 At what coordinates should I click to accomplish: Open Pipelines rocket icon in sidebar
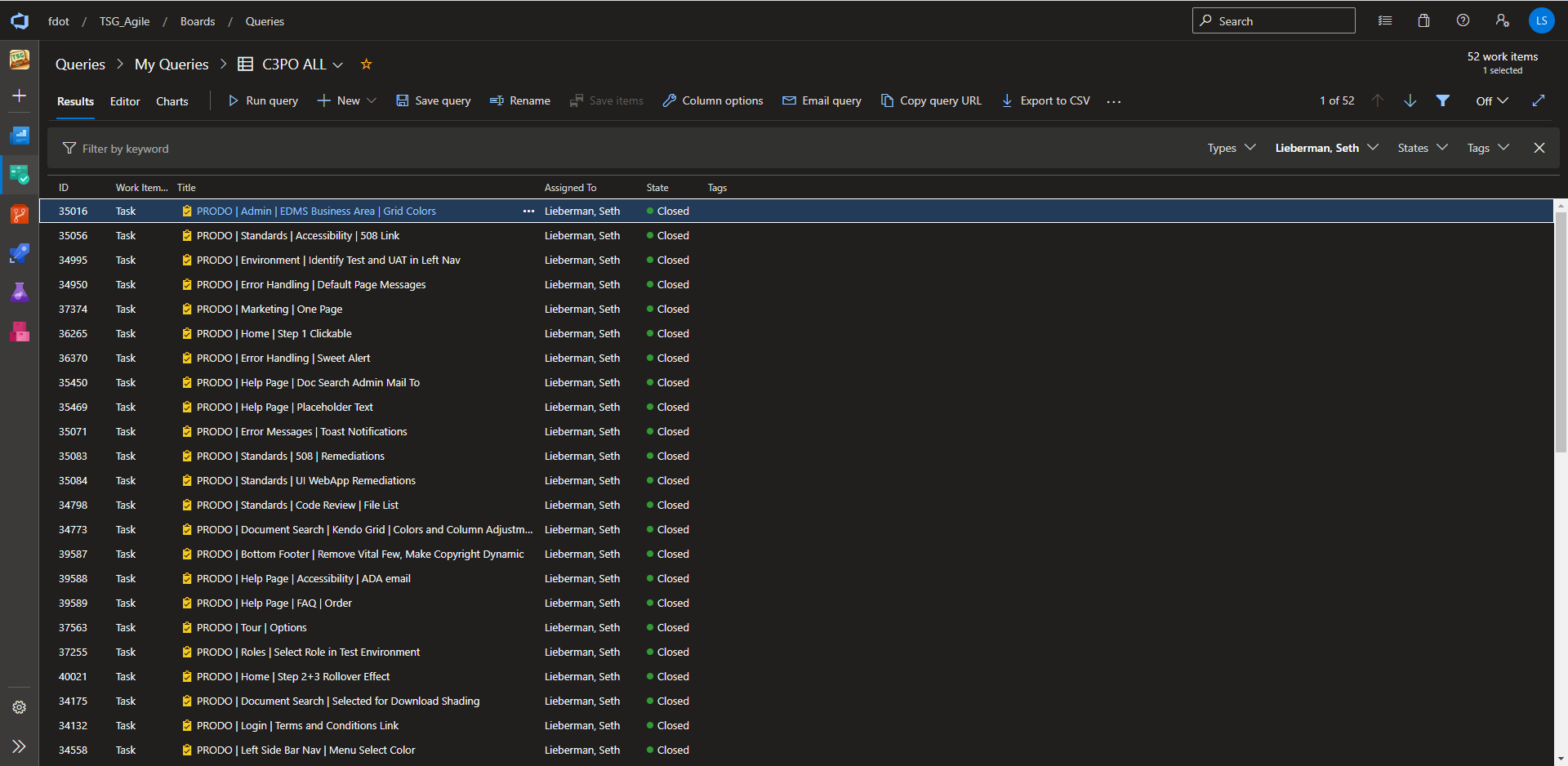pos(20,253)
